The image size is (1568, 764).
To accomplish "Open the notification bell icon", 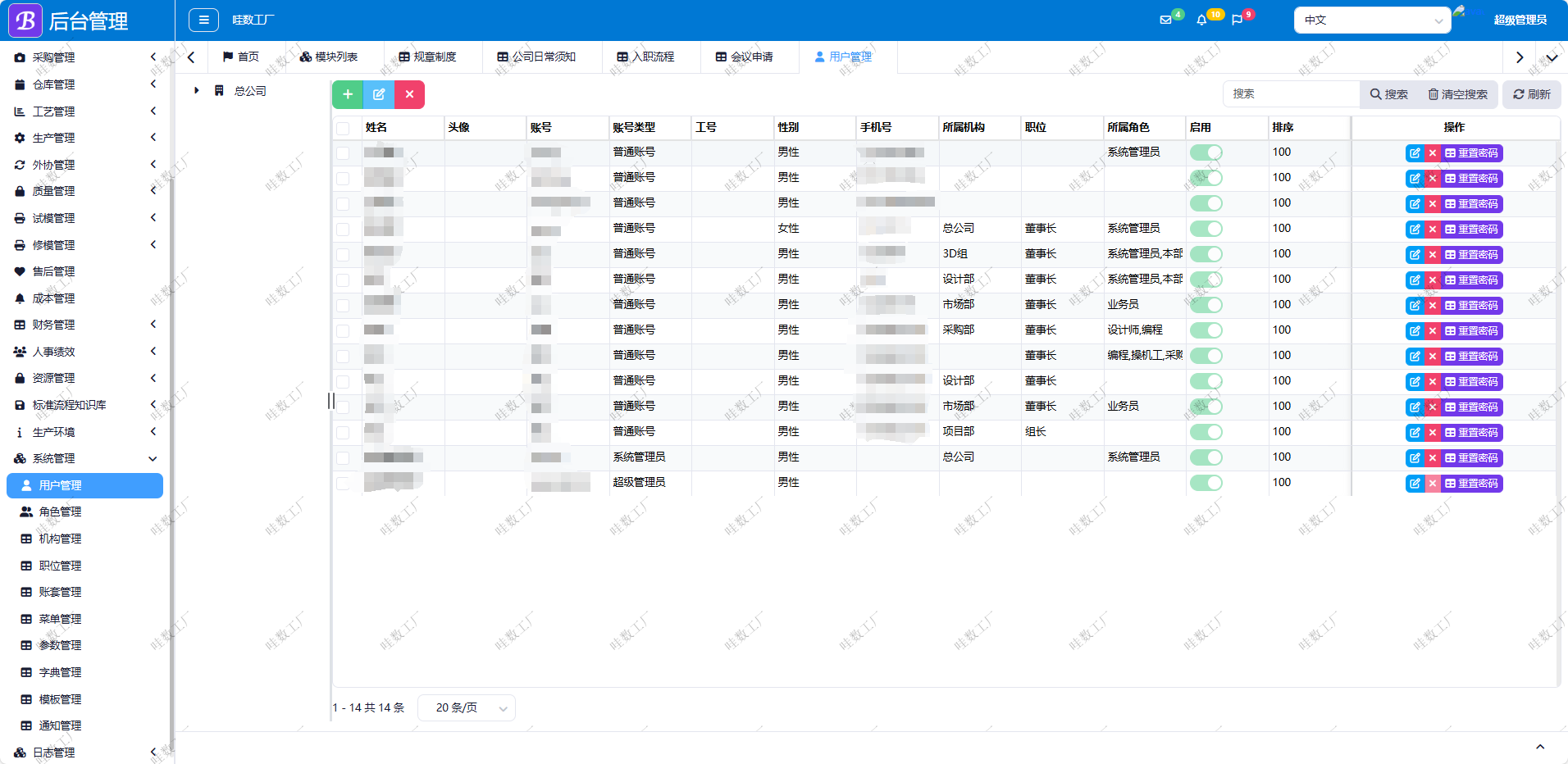I will [x=1201, y=20].
